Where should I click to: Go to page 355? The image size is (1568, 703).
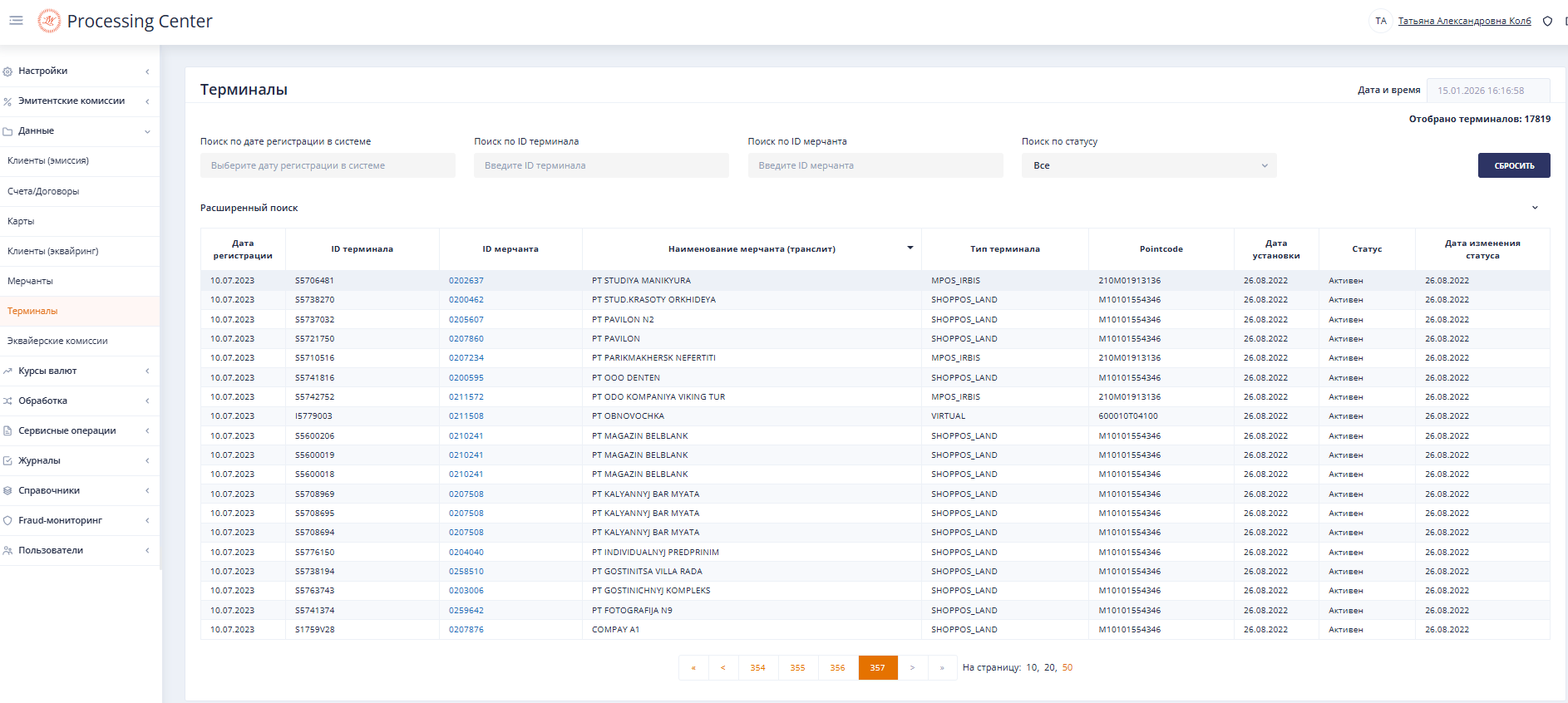tap(797, 668)
